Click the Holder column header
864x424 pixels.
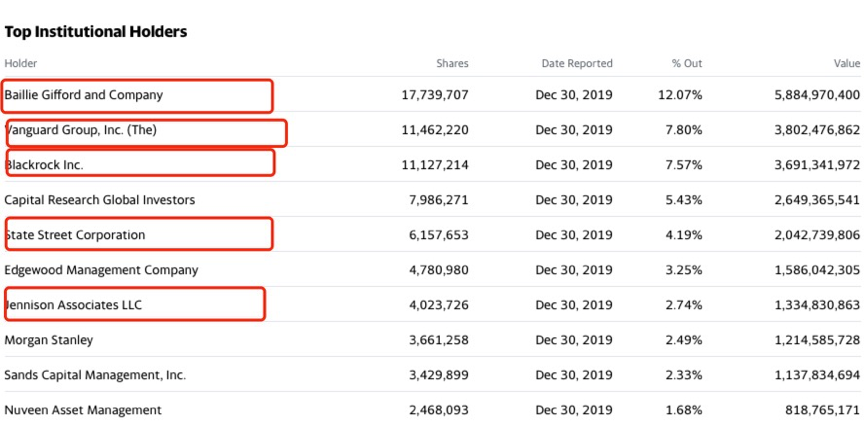pyautogui.click(x=21, y=64)
